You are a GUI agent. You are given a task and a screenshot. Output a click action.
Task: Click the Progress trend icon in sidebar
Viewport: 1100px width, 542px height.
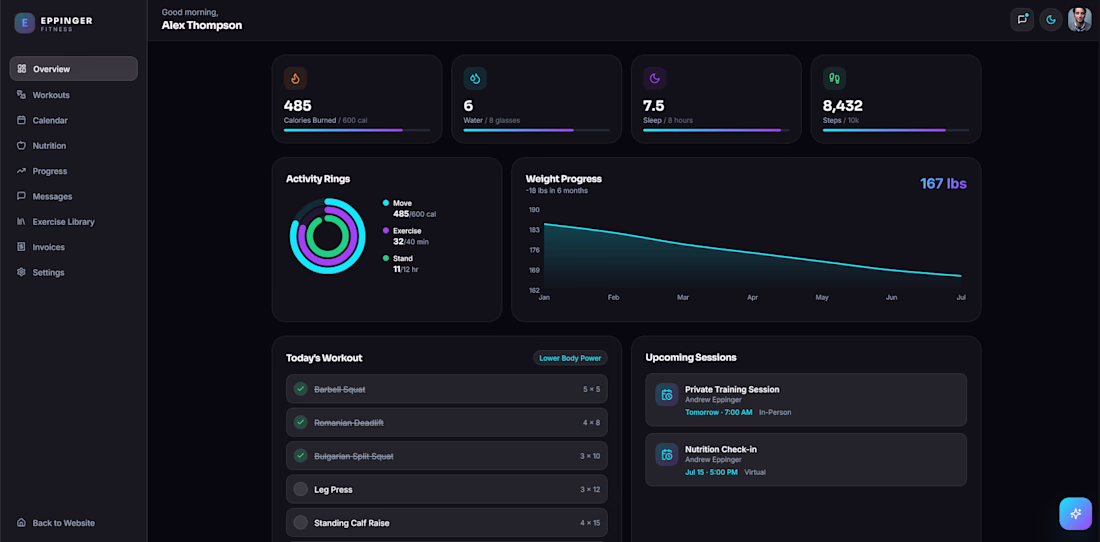tap(22, 170)
